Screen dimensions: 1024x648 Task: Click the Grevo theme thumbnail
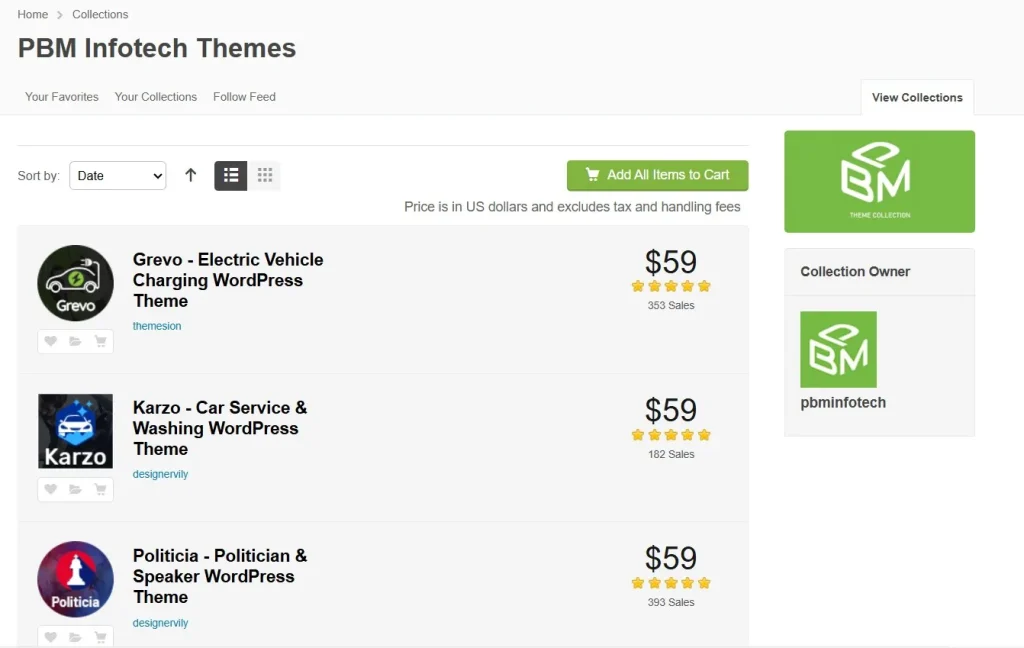[x=76, y=283]
